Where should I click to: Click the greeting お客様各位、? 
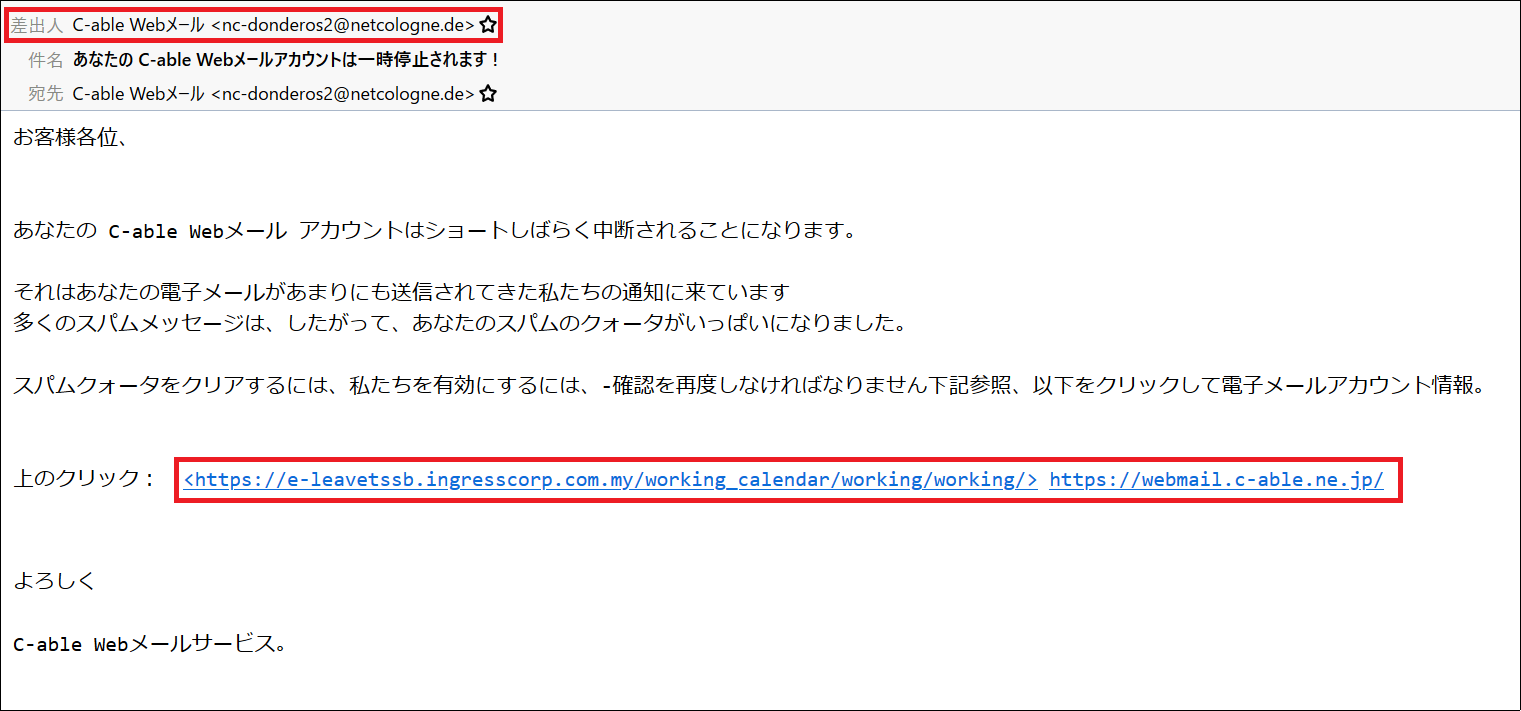[70, 138]
